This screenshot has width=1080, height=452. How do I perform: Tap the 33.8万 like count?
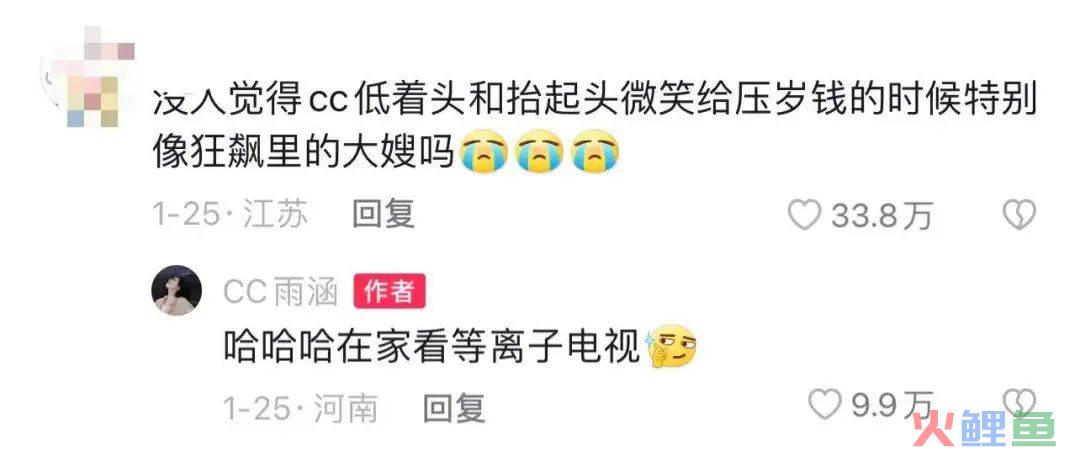[x=881, y=216]
